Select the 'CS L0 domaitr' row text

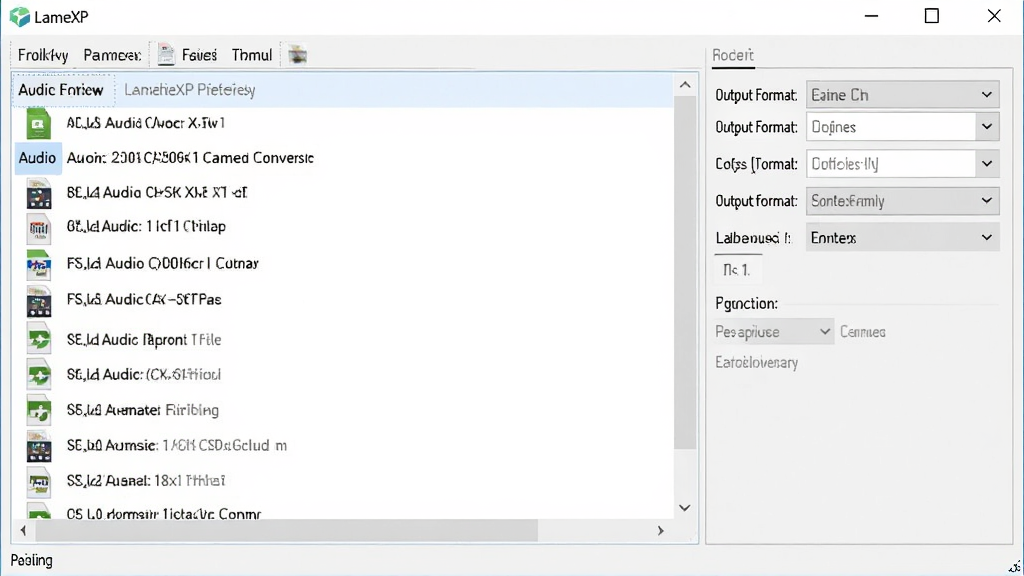(164, 513)
